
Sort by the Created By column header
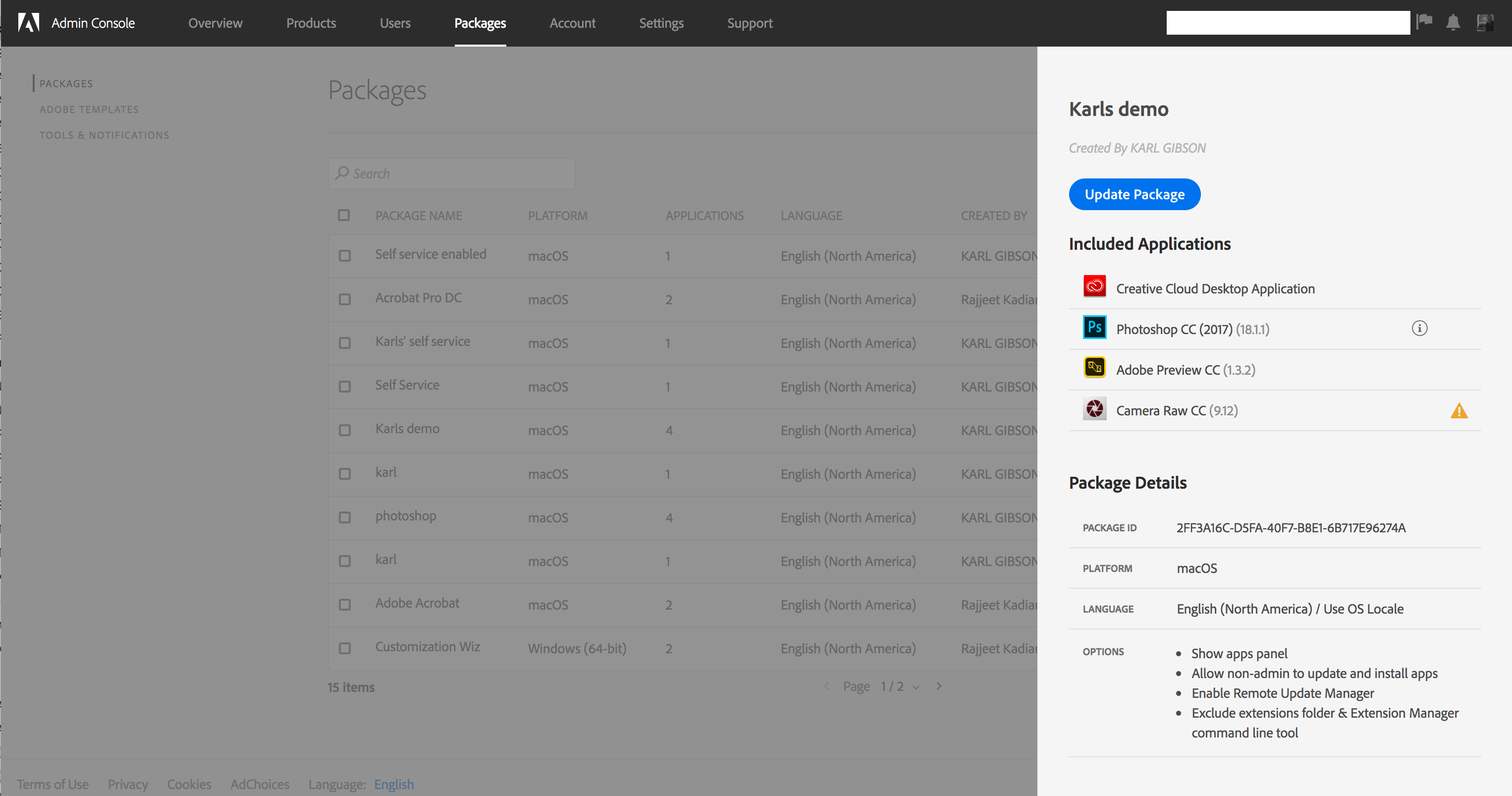tap(994, 216)
